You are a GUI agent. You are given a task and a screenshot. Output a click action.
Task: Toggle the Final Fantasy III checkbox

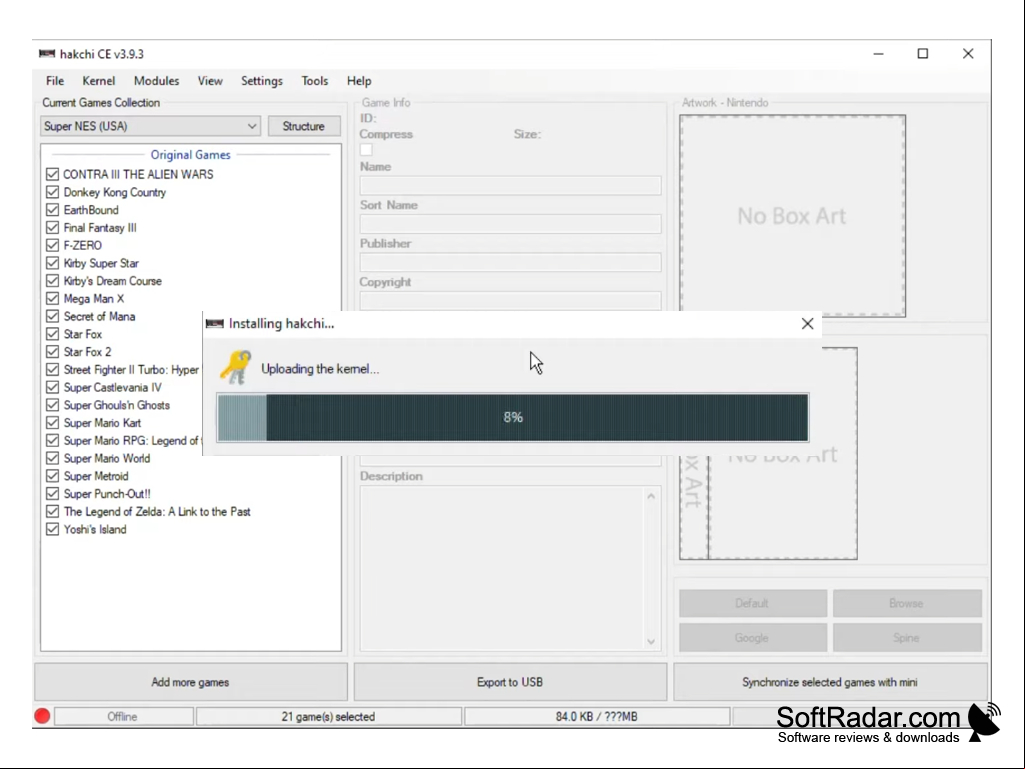click(x=52, y=228)
